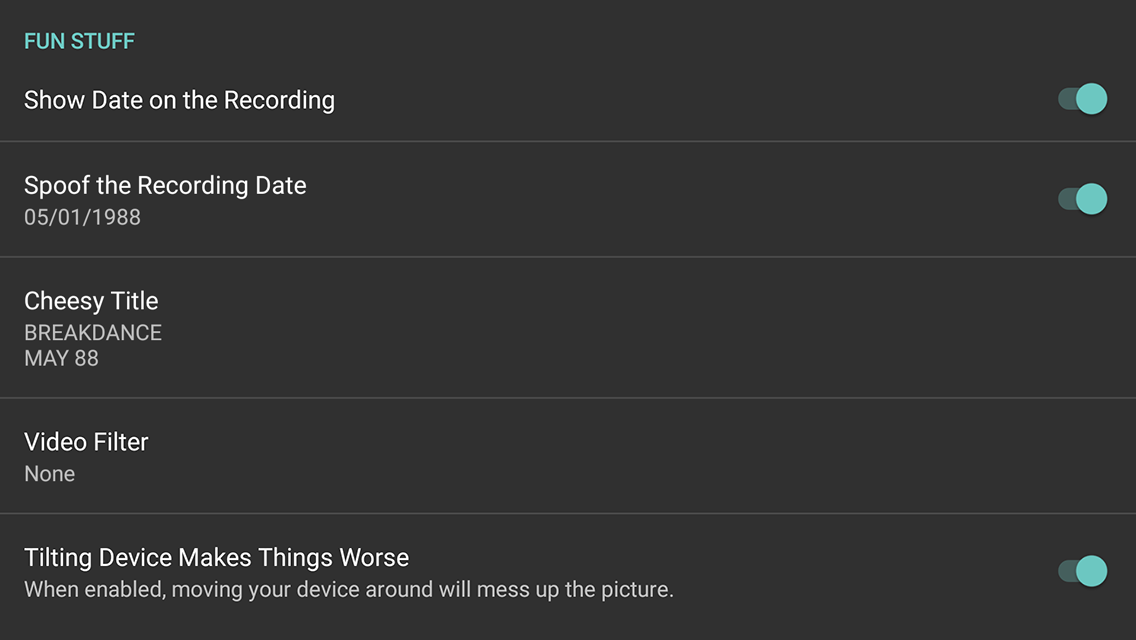Open the 'Tilting Device Makes Things Worse' row
Viewport: 1136px width, 640px height.
coord(400,571)
